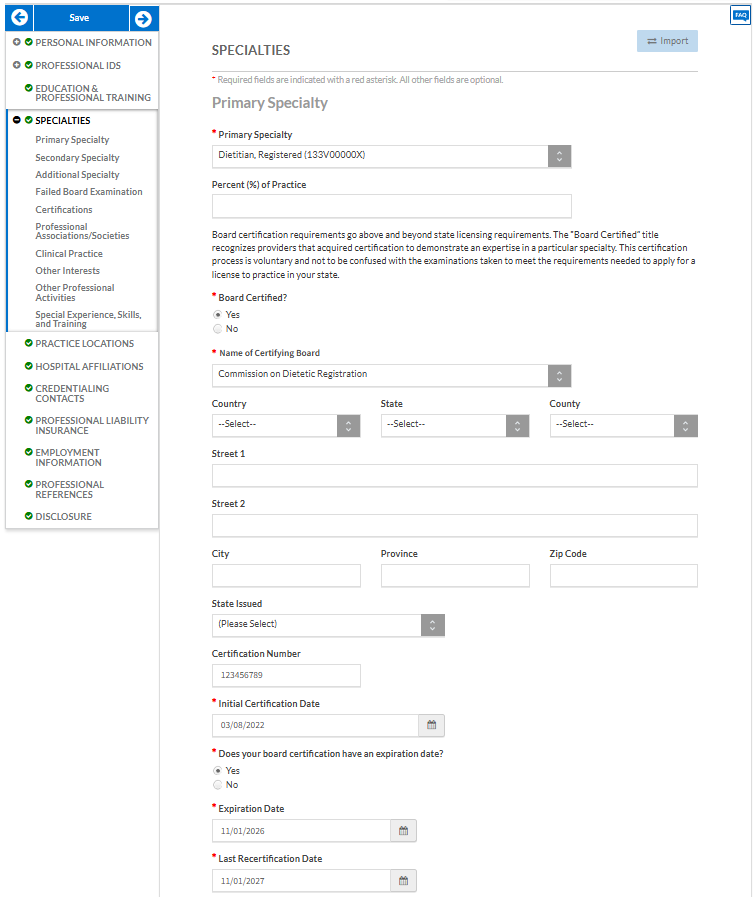Click green checkmark next to Hospital Affiliations
Screen dimensions: 756x897
29,366
